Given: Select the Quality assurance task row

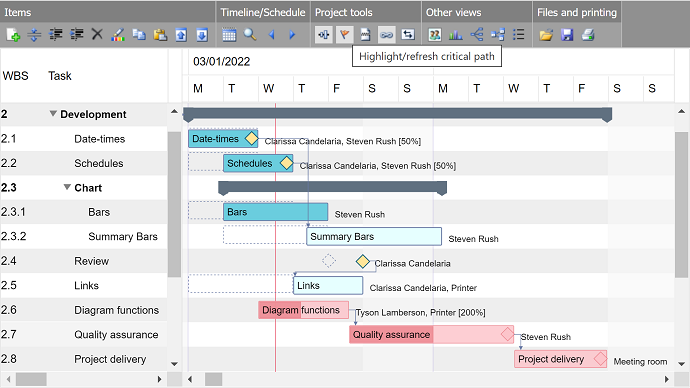Looking at the screenshot, I should (x=84, y=334).
